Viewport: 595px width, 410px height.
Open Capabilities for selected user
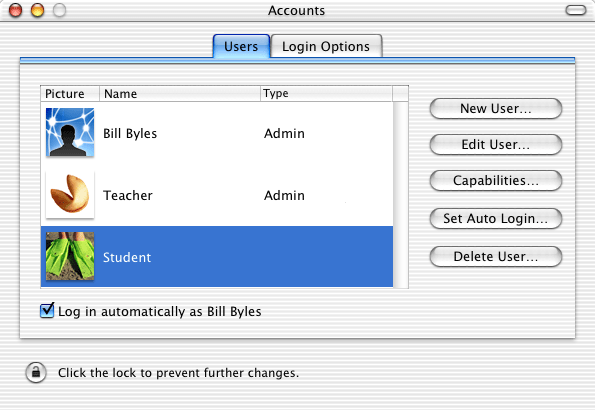point(496,181)
